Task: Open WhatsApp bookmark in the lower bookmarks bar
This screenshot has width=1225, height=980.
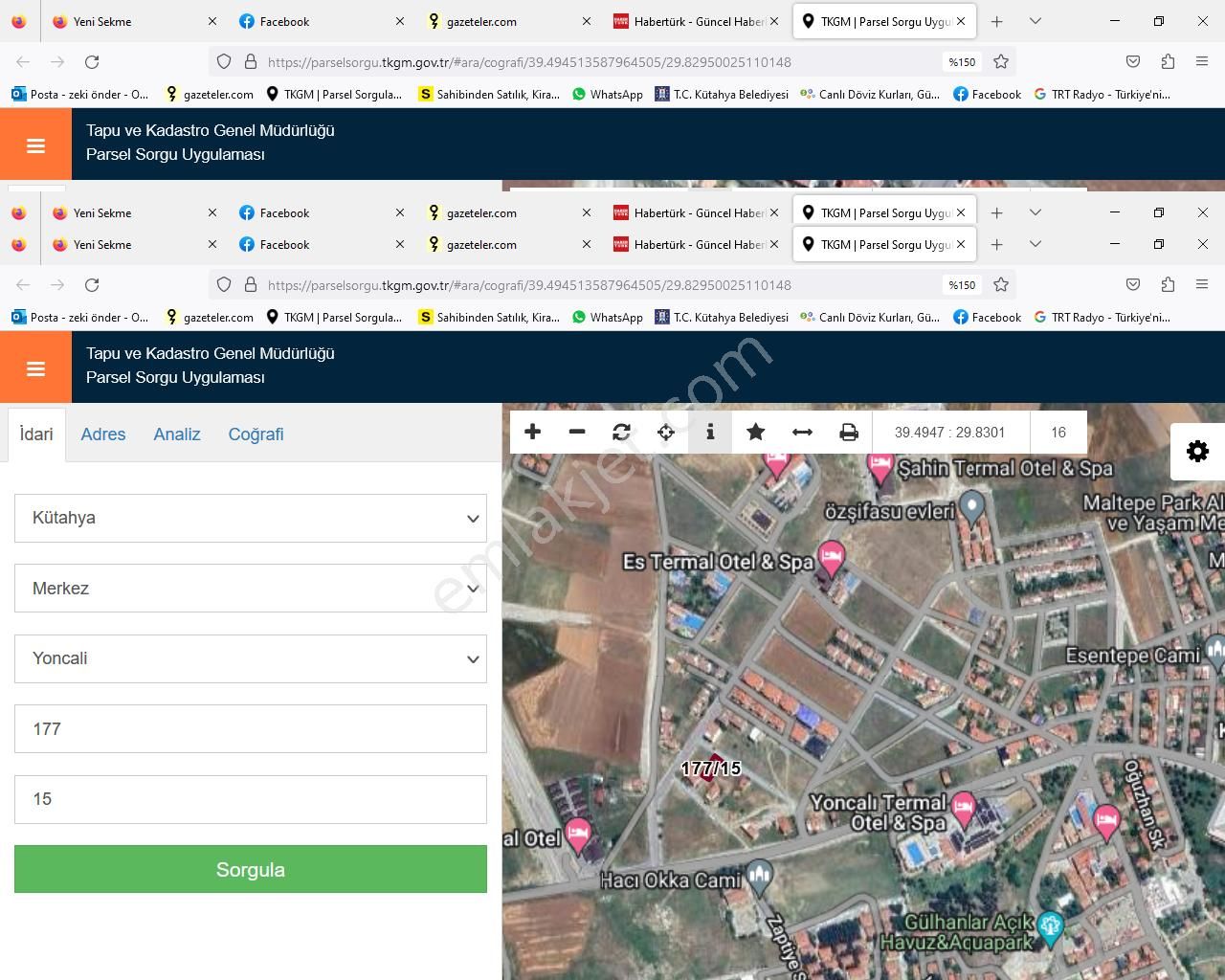Action: tap(608, 317)
